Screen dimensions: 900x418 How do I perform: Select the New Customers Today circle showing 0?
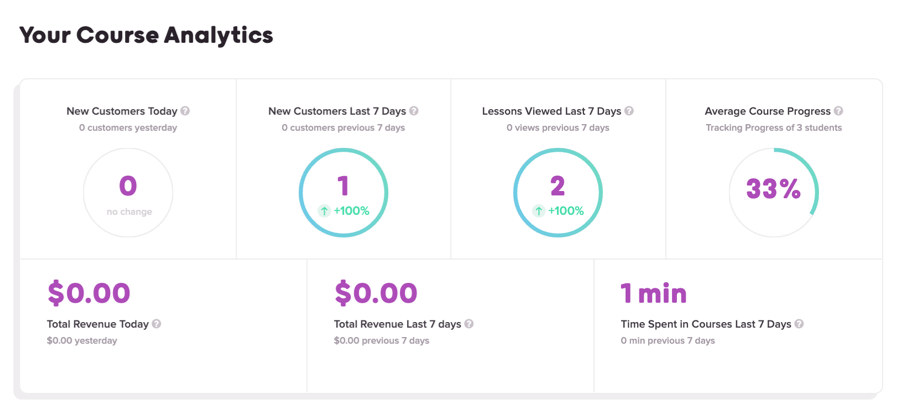coord(128,193)
